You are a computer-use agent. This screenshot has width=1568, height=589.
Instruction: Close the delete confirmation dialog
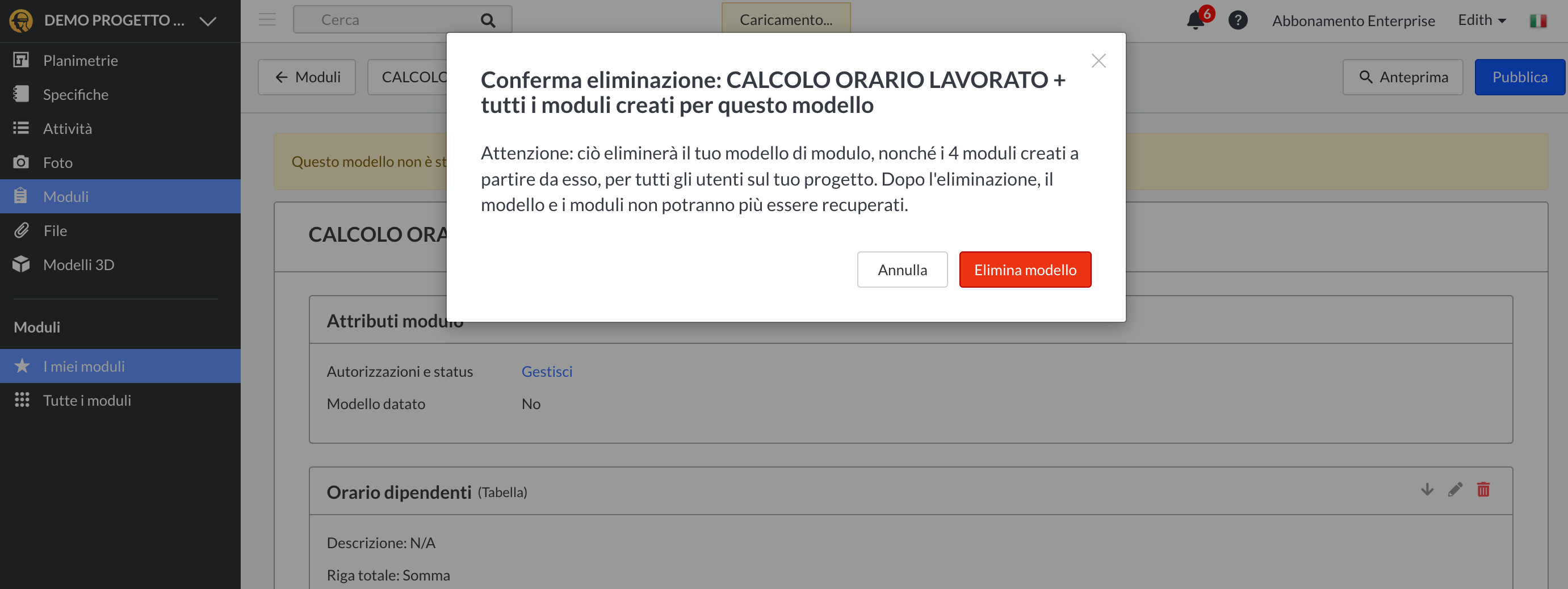1098,61
